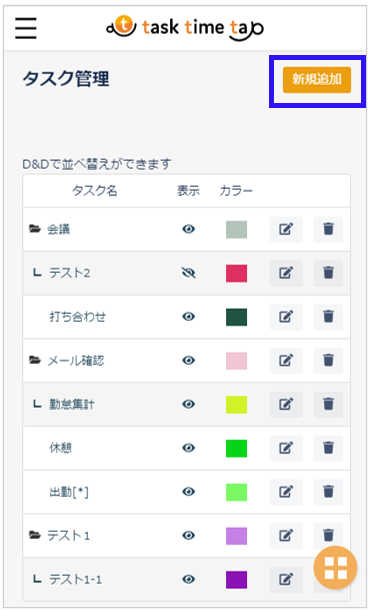Collapse the 会議 folder
370x612 pixels.
(x=35, y=229)
